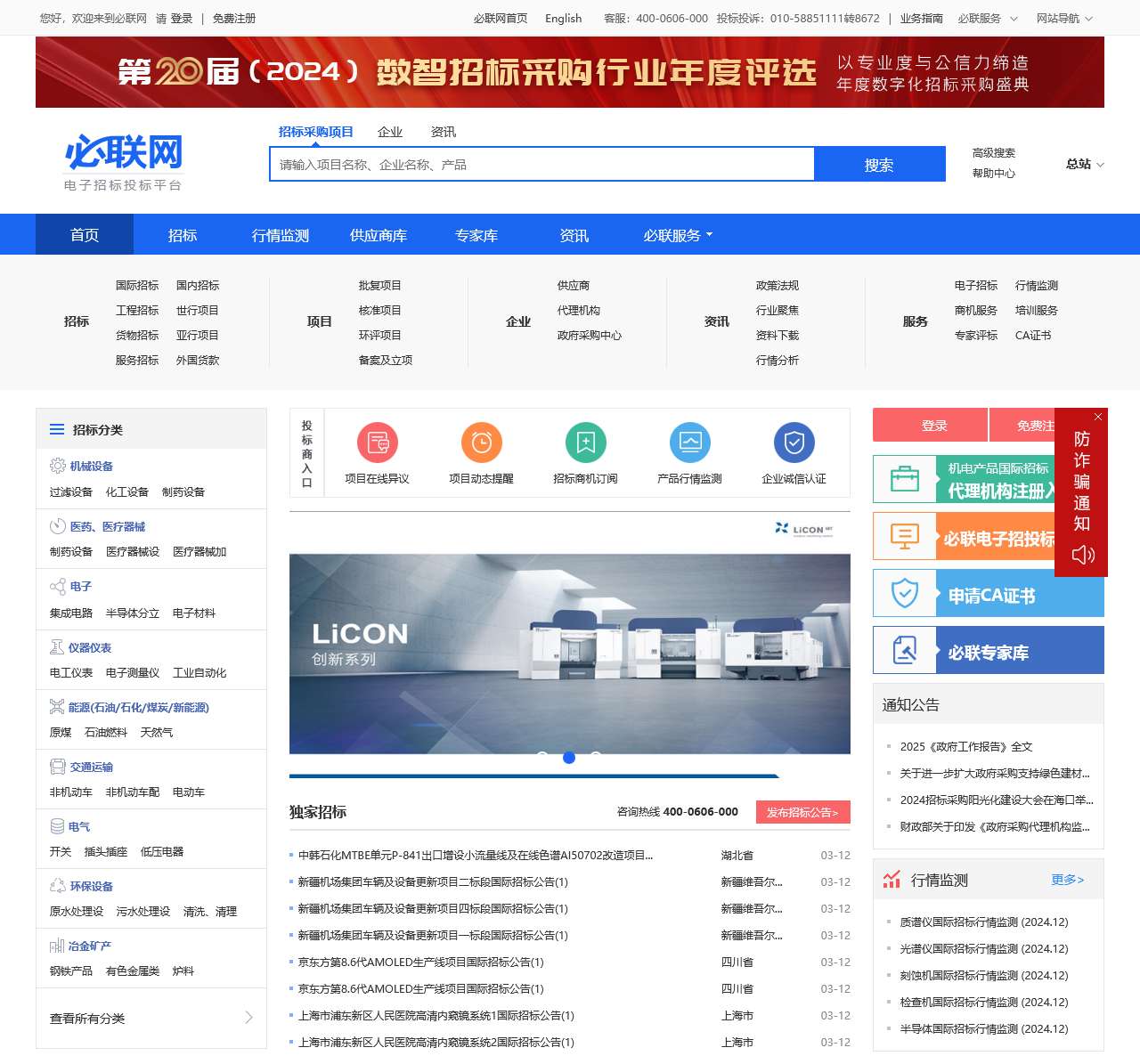This screenshot has width=1140, height=1064.
Task: Click the 医药、医疗器械 category icon
Action: tap(58, 526)
